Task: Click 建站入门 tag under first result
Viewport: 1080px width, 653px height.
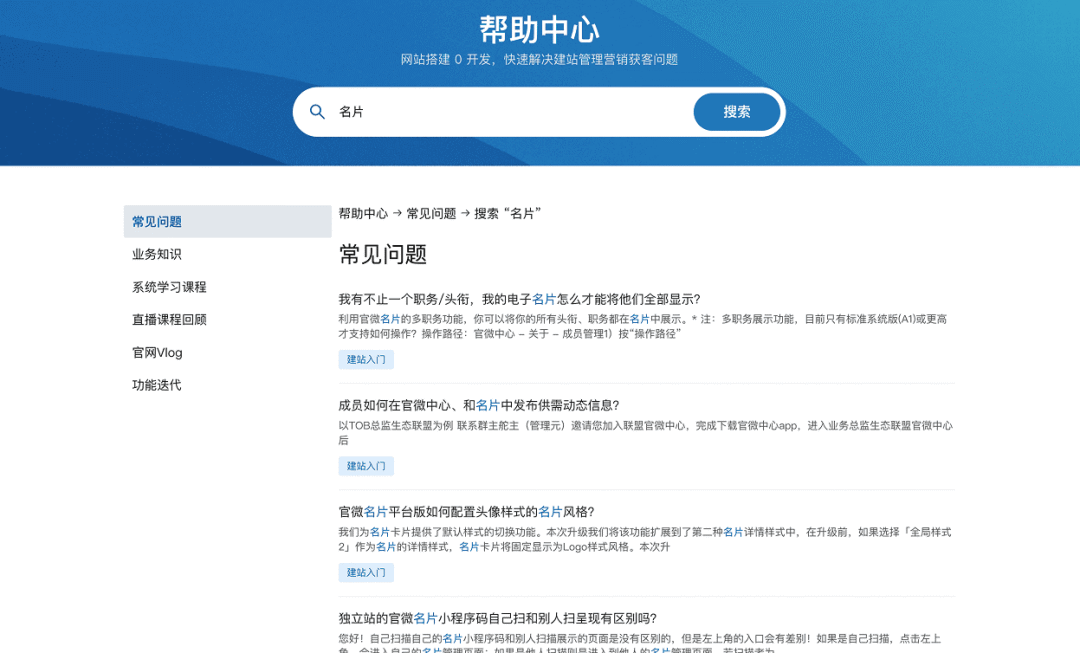Action: 366,360
